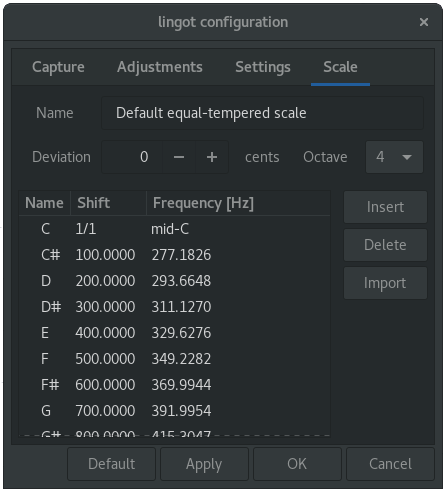
Task: Click the 700.0000 shift value
Action: coord(105,411)
